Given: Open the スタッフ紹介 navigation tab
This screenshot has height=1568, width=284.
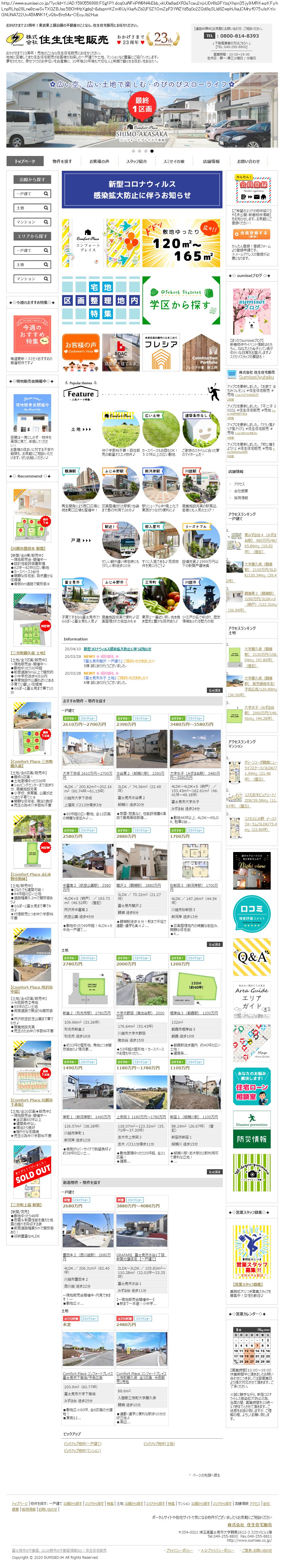Looking at the screenshot, I should [136, 161].
